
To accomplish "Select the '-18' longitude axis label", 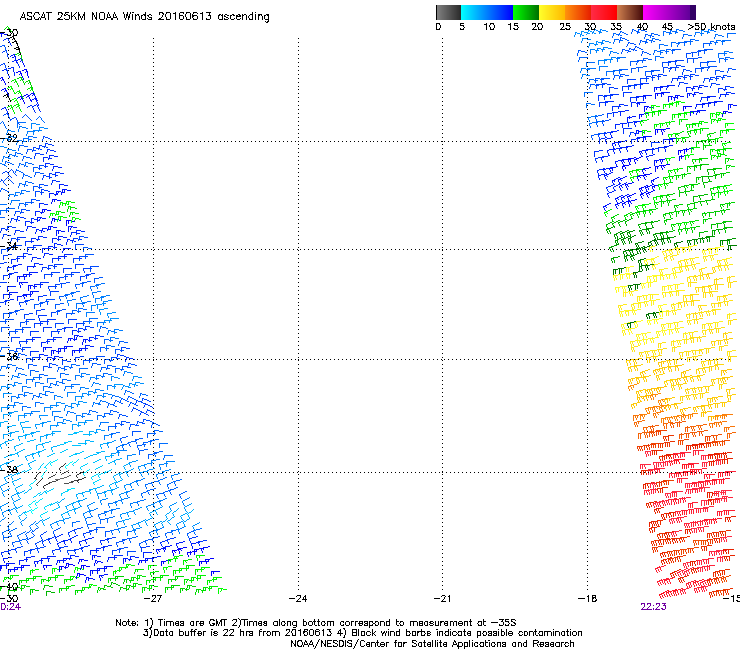I will tap(587, 599).
